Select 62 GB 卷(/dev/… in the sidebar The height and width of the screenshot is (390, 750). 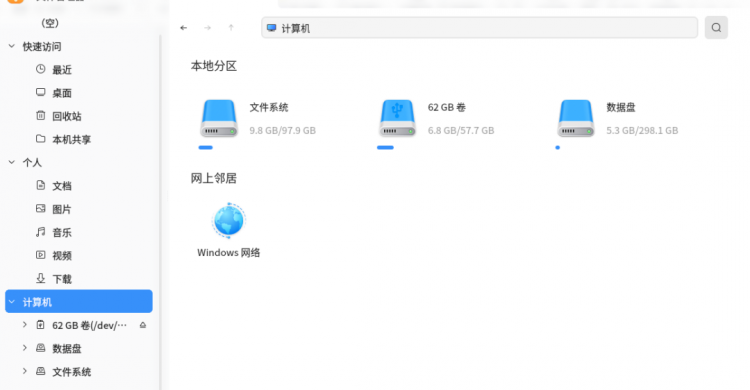pyautogui.click(x=89, y=325)
